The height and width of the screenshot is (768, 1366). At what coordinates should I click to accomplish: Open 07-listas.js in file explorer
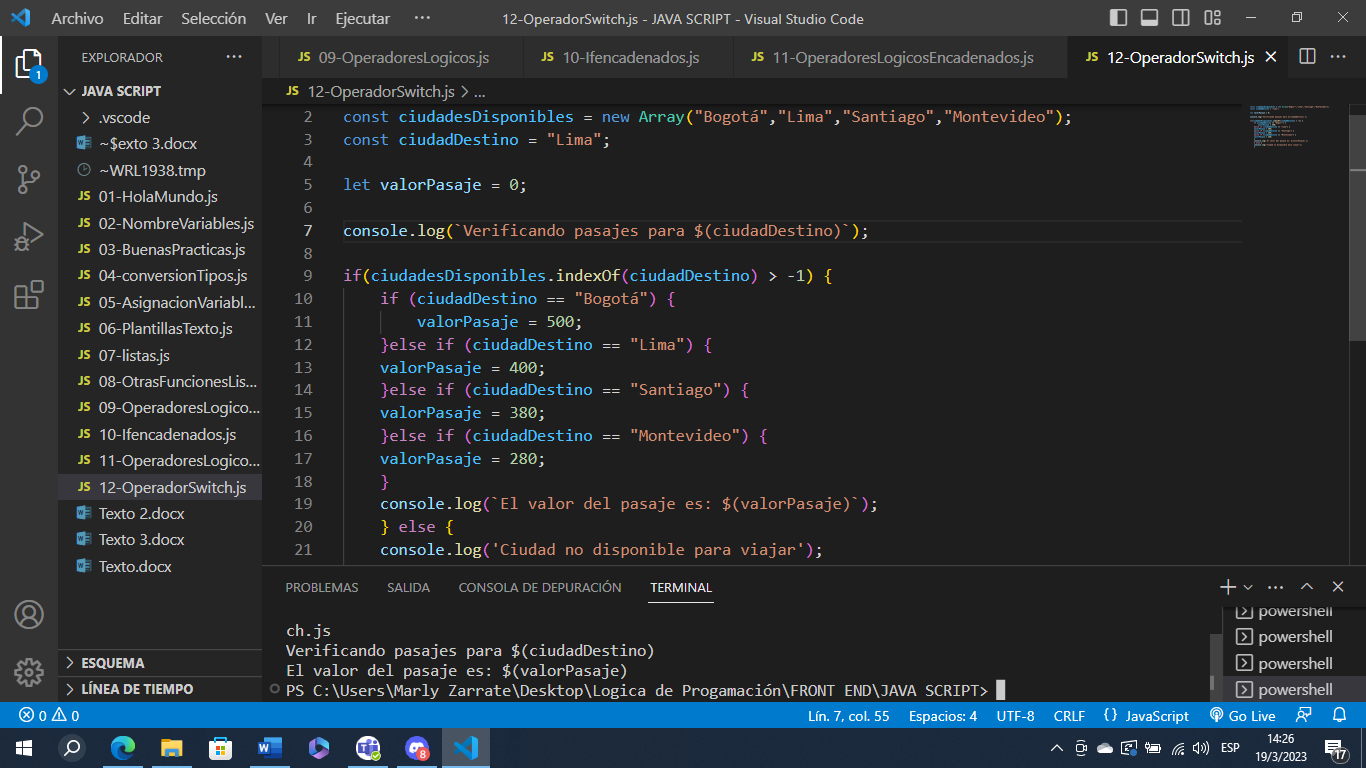160,355
